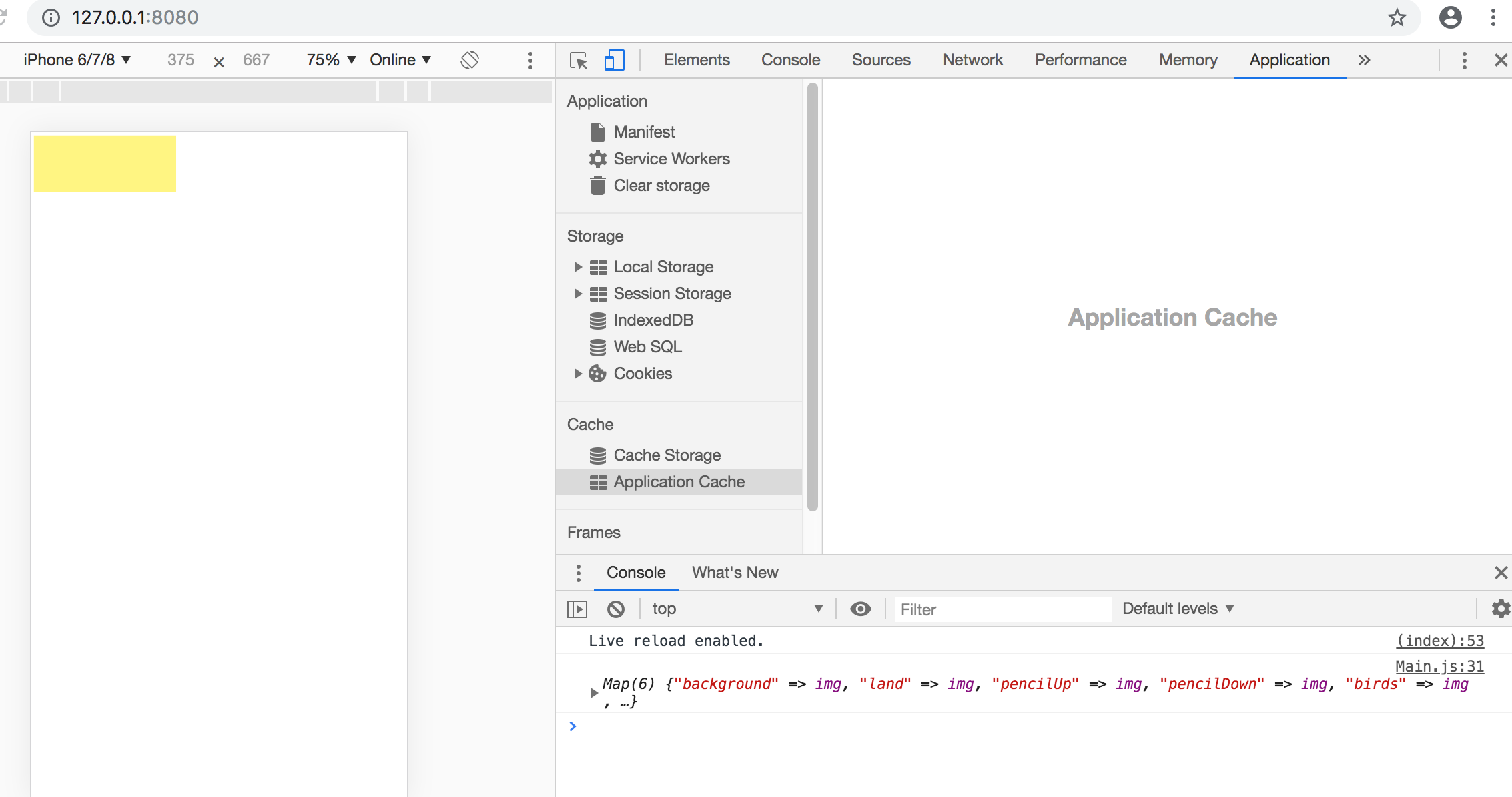Screen dimensions: 1512x797
Task: Toggle online network condition dropdown
Action: coord(398,59)
